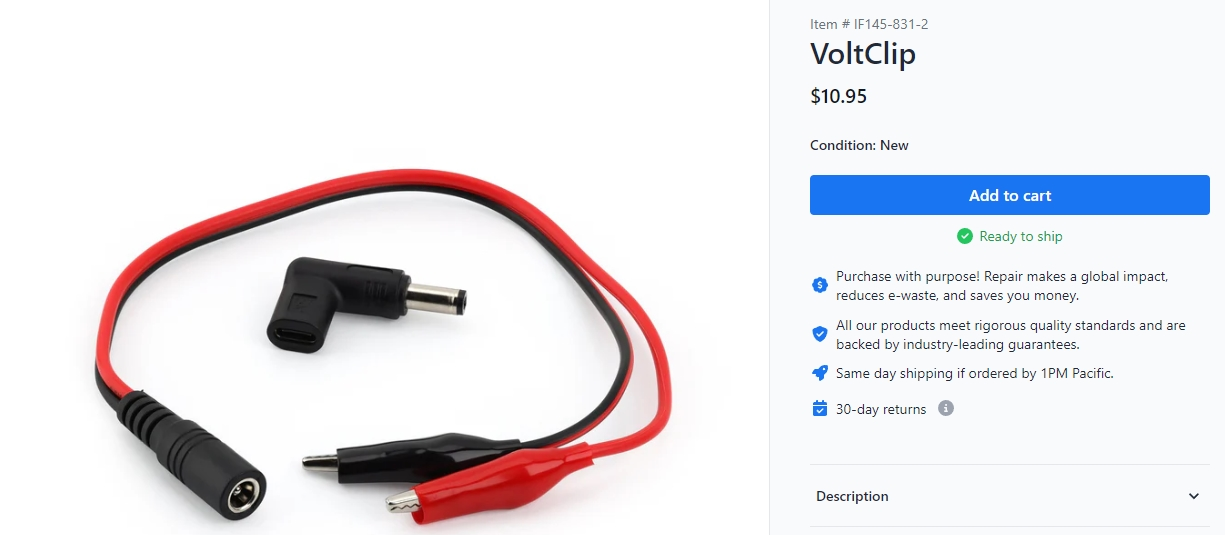The height and width of the screenshot is (535, 1225).
Task: Expand Description using the chevron arrow
Action: [x=1194, y=496]
